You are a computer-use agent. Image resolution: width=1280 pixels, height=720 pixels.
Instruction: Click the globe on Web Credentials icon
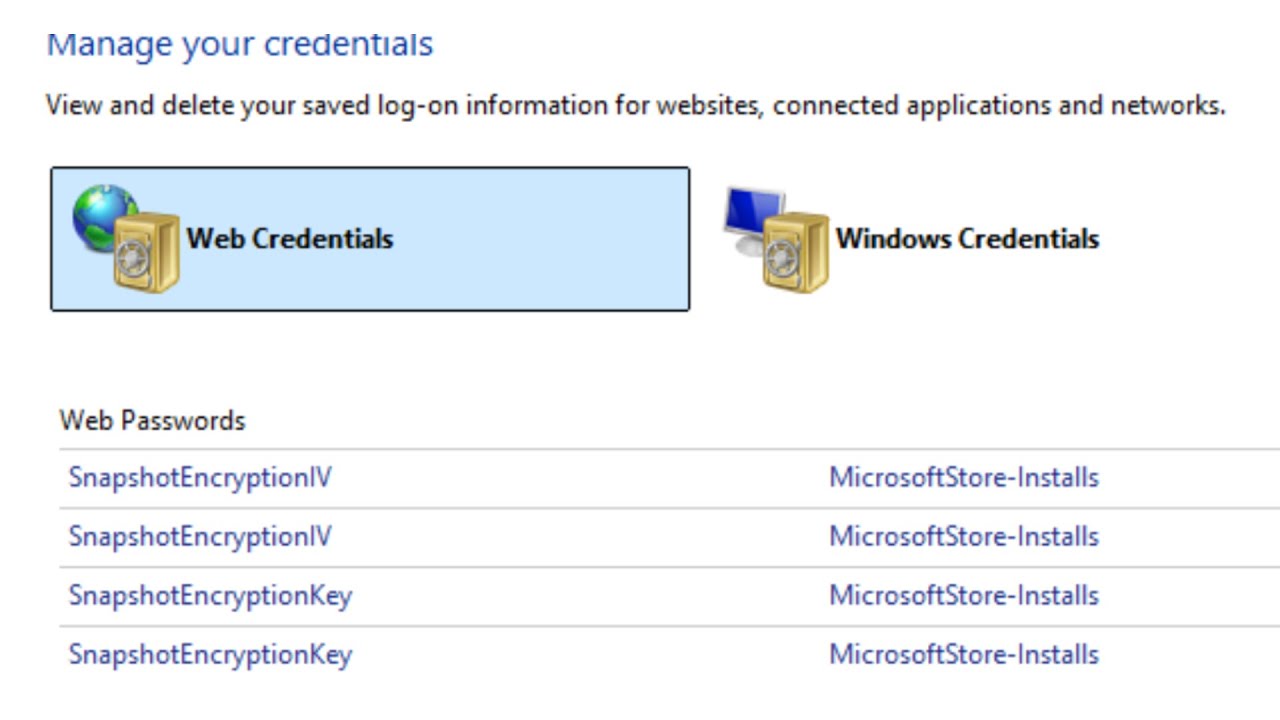pos(98,214)
